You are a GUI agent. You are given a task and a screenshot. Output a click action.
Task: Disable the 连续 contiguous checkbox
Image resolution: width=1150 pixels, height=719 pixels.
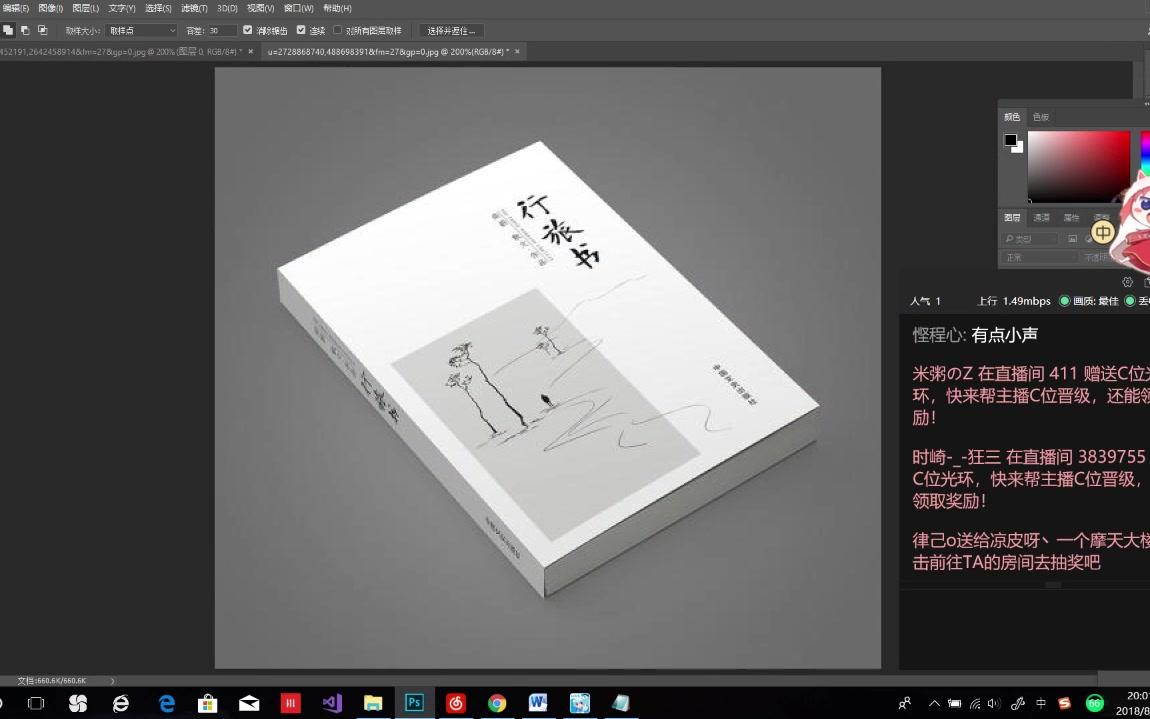pos(302,29)
